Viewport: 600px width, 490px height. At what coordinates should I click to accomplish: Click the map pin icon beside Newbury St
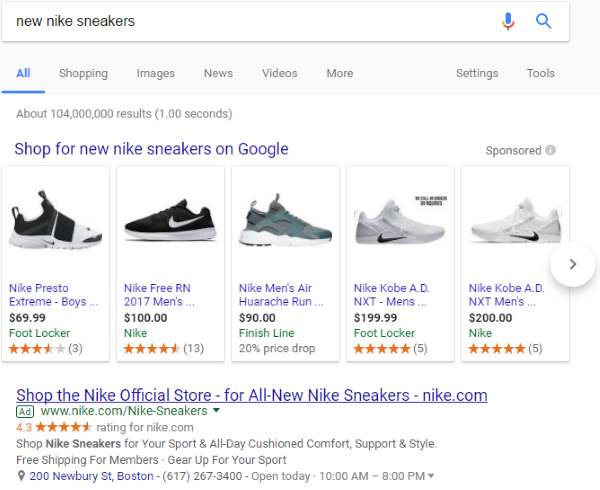pyautogui.click(x=21, y=475)
